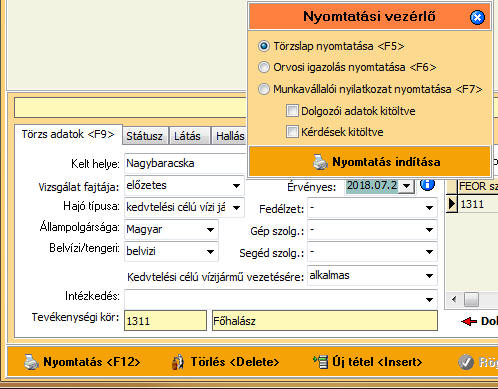Click Új tétel <Insert> button

tap(367, 362)
